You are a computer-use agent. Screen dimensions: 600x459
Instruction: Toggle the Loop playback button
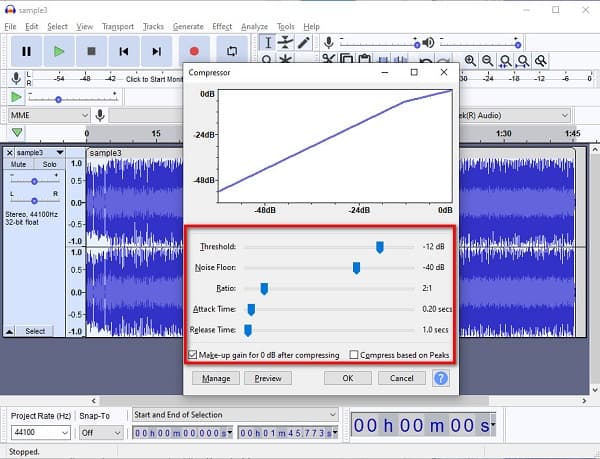coord(232,51)
